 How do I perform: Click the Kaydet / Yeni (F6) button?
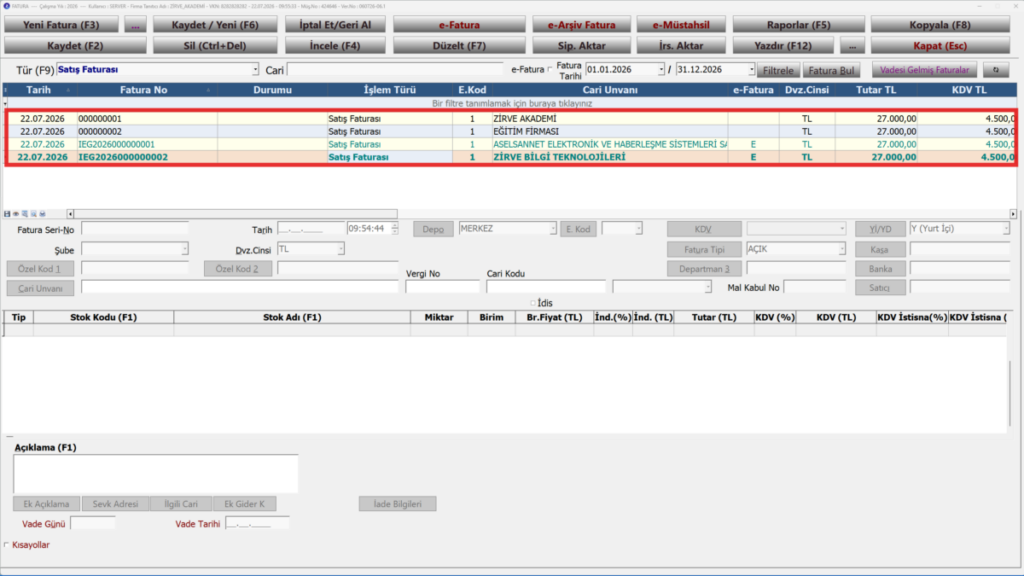coord(215,25)
